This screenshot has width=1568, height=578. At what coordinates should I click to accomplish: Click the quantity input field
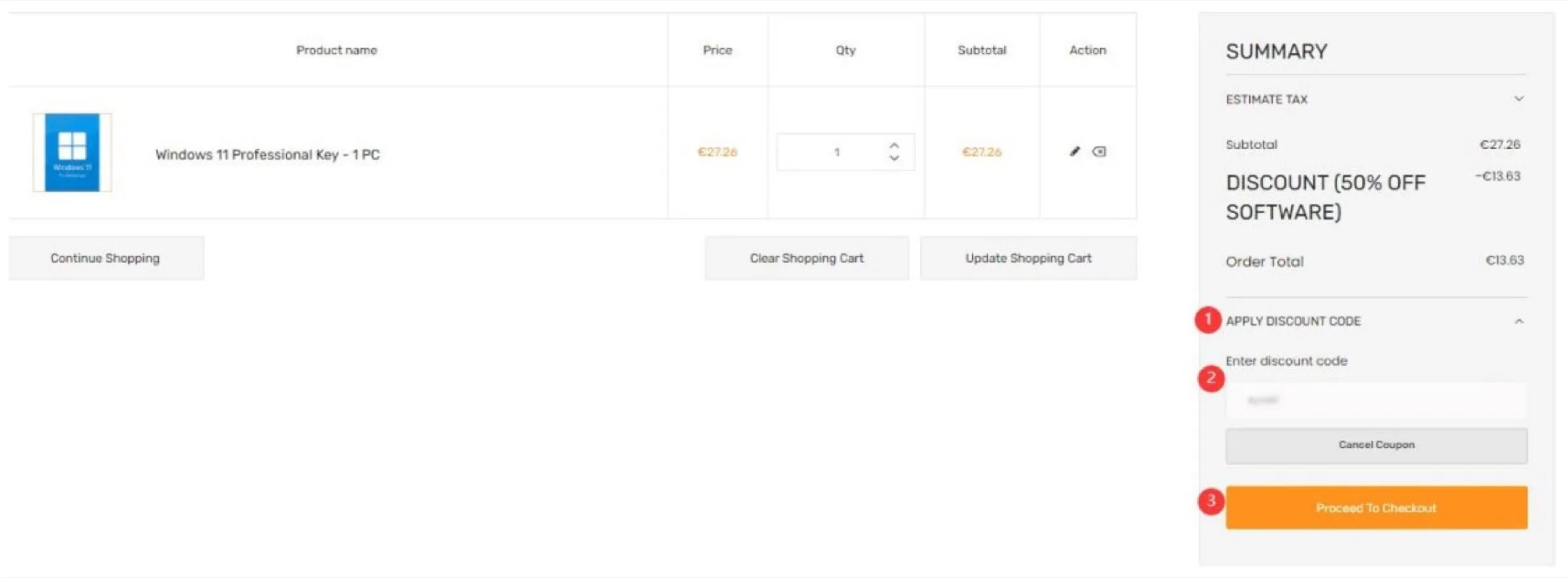click(x=831, y=152)
